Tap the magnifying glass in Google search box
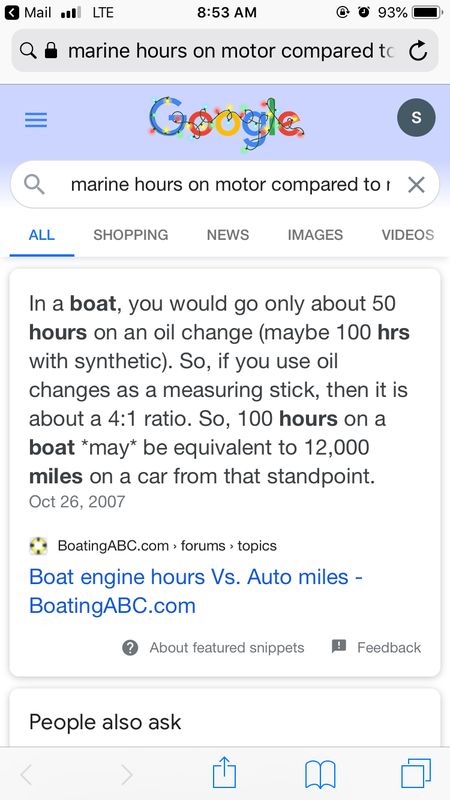The width and height of the screenshot is (450, 800). [34, 185]
